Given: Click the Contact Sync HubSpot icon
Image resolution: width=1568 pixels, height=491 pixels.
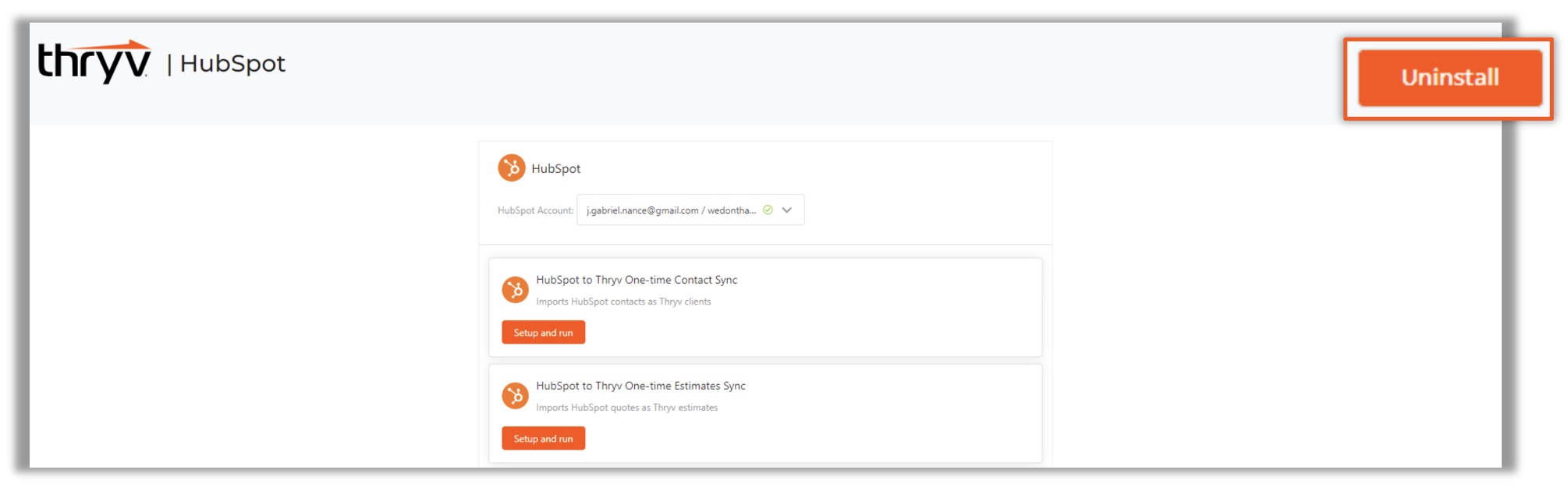Looking at the screenshot, I should [515, 290].
